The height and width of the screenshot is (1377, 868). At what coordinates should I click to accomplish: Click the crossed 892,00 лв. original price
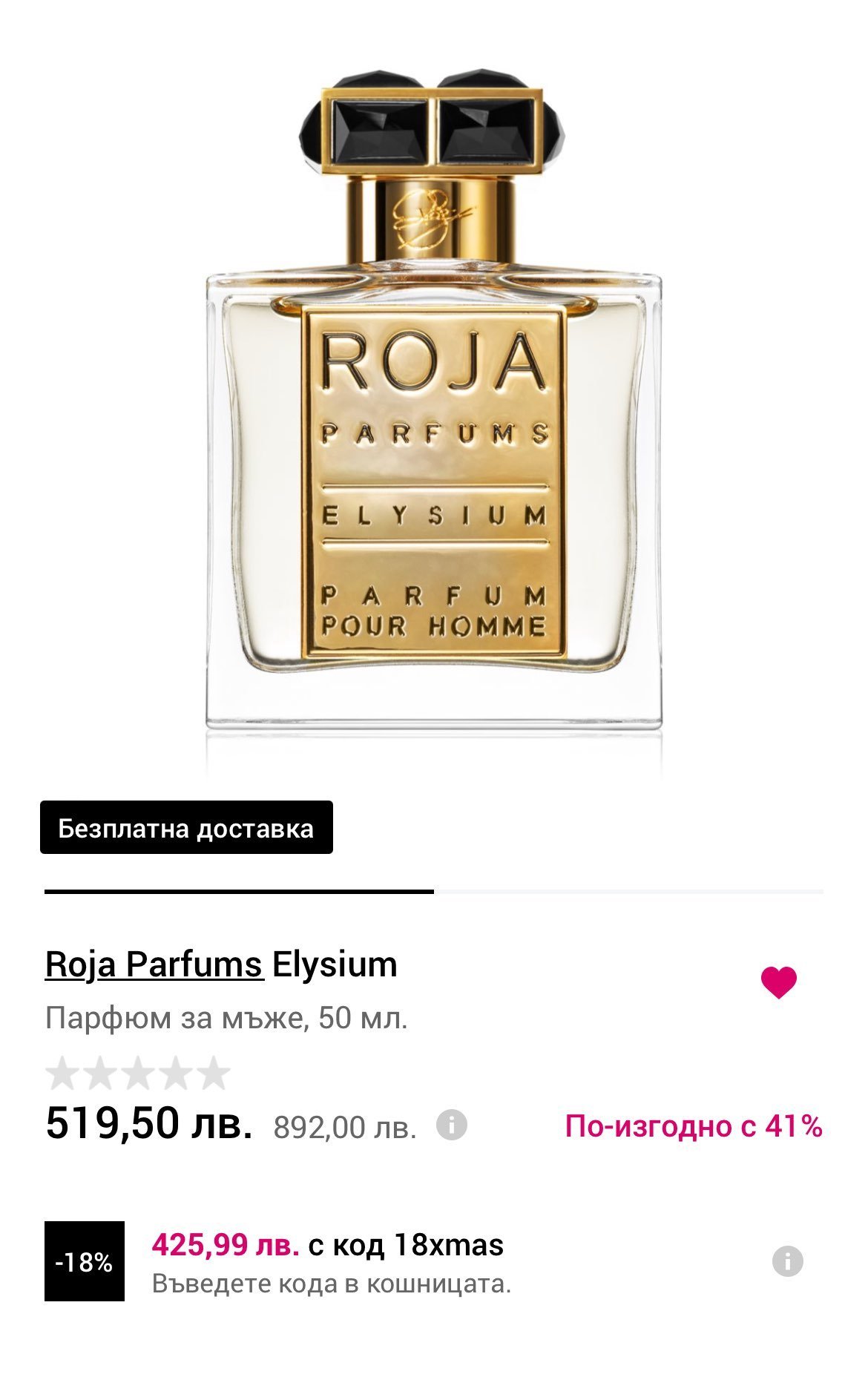[345, 1128]
